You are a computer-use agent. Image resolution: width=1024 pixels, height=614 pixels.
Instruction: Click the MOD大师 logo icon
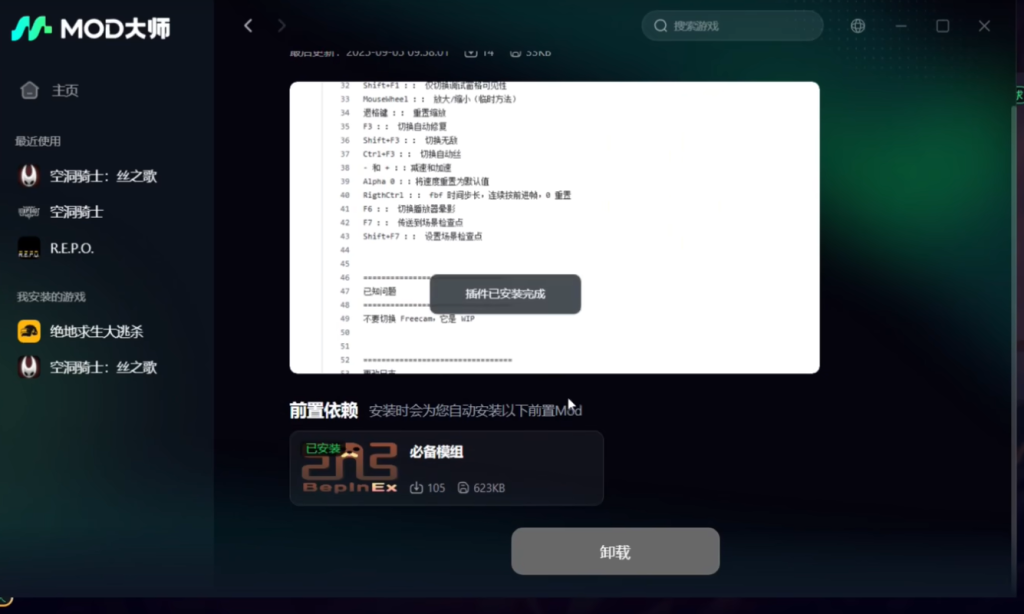31,28
